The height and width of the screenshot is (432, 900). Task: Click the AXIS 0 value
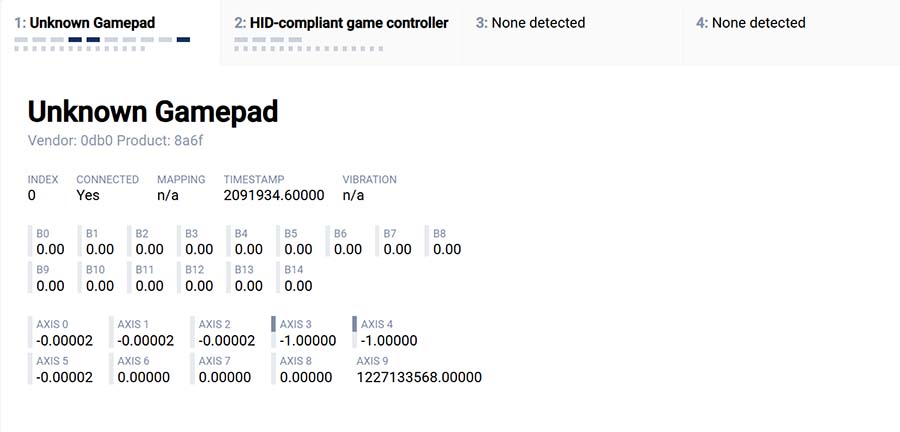(x=64, y=341)
